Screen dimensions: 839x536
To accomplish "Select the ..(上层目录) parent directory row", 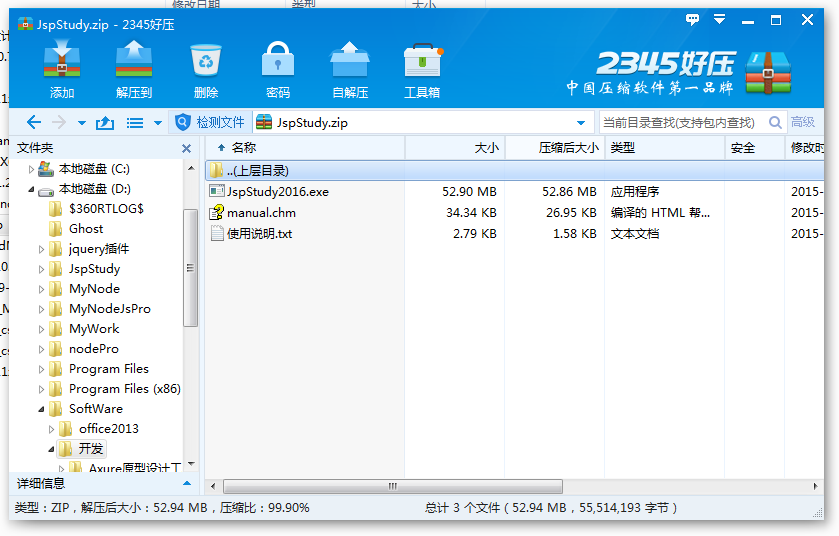I will [x=514, y=171].
